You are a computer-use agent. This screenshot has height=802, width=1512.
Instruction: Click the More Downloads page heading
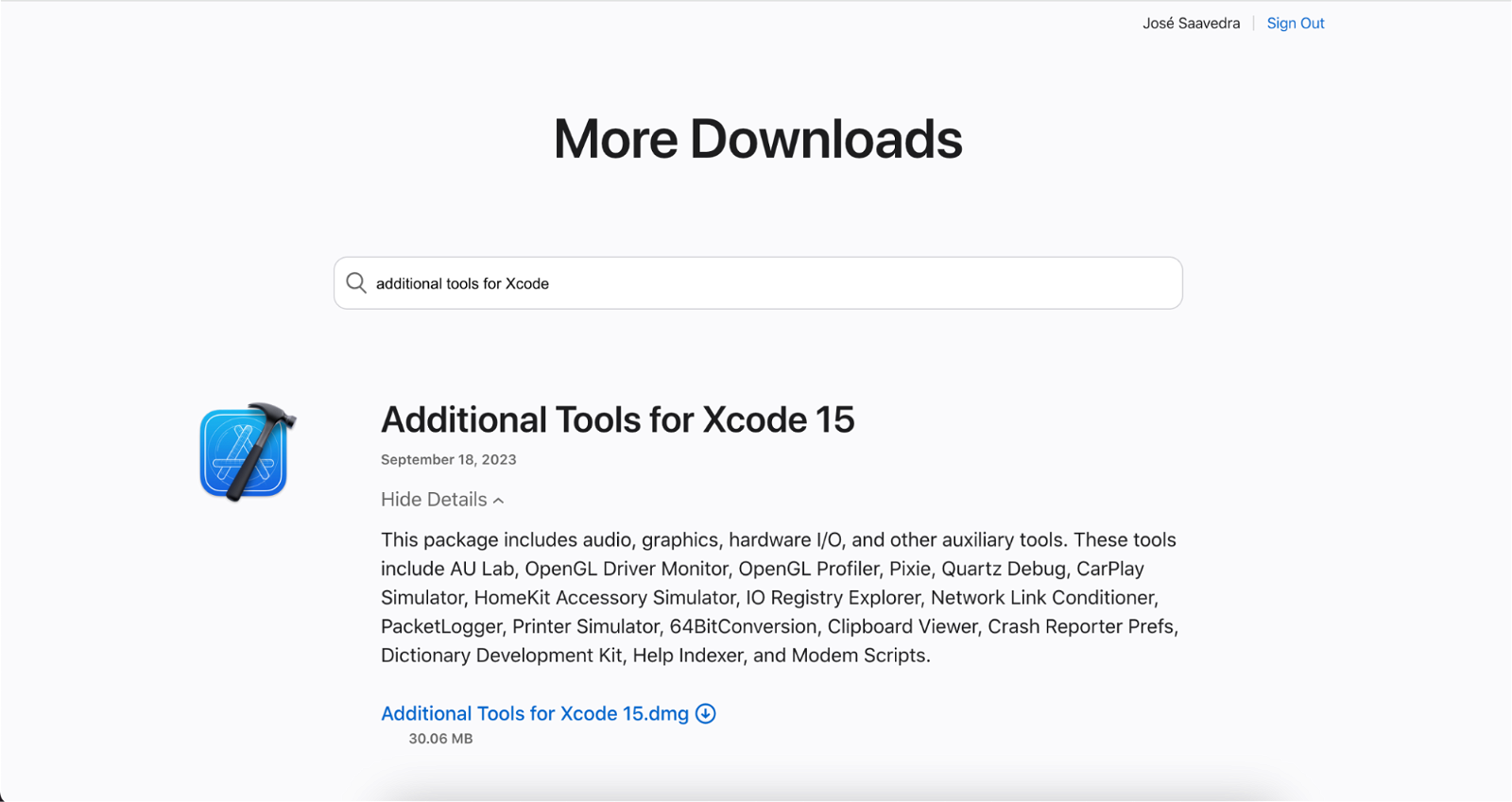click(x=757, y=139)
